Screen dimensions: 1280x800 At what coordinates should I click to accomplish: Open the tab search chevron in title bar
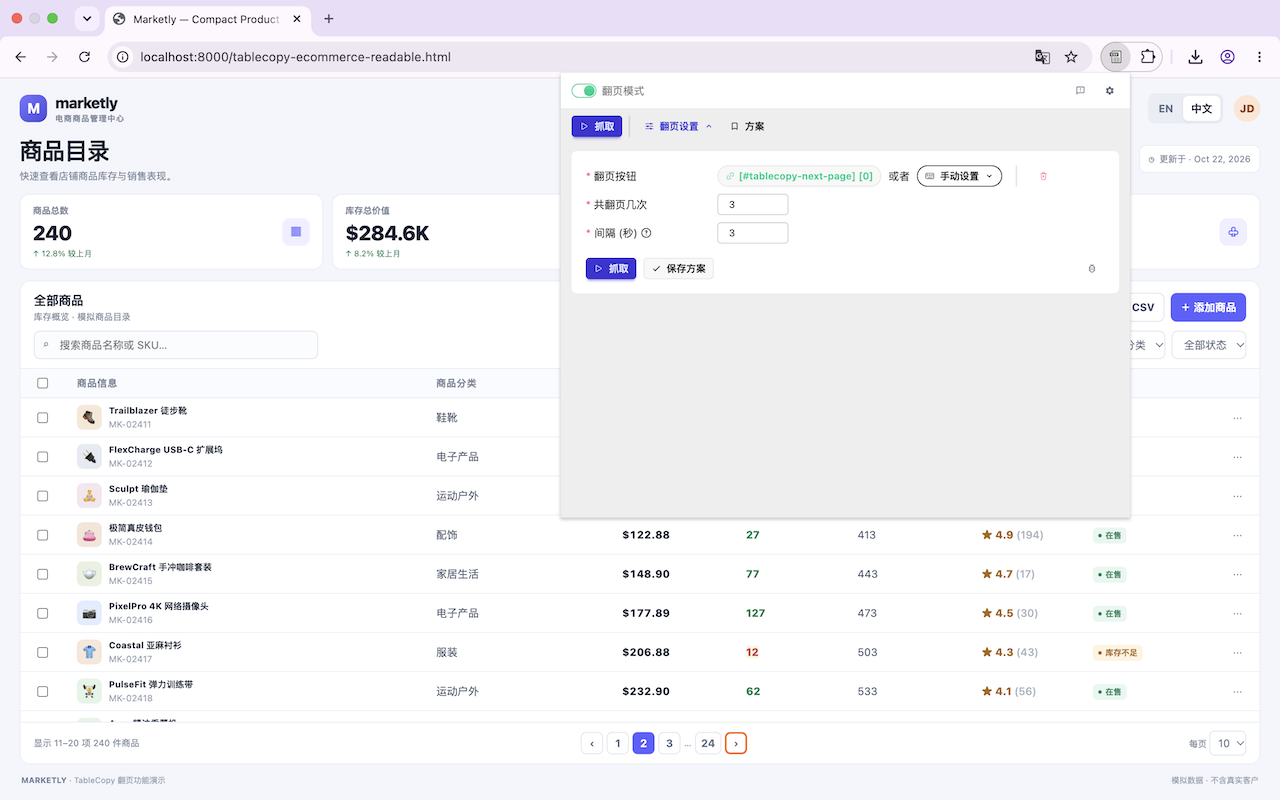click(x=87, y=19)
